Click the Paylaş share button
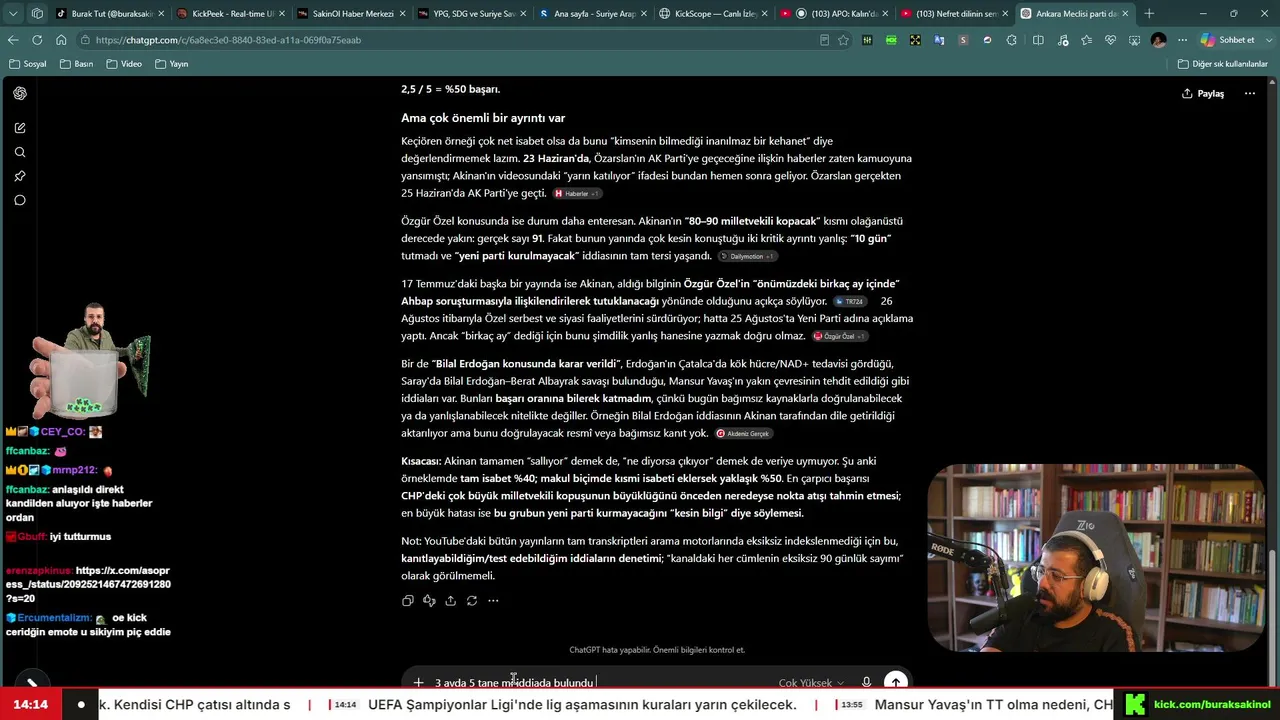The height and width of the screenshot is (720, 1280). (1203, 93)
